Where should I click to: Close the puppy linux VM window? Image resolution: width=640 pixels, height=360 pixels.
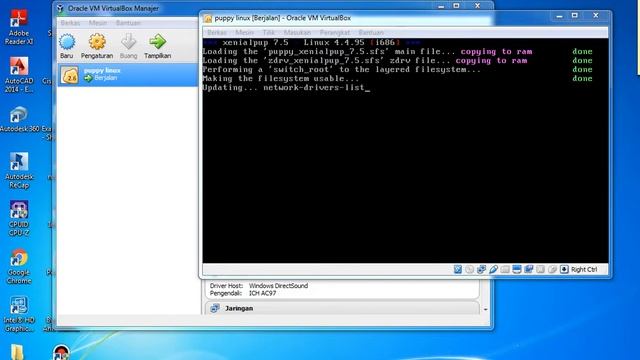coord(596,16)
